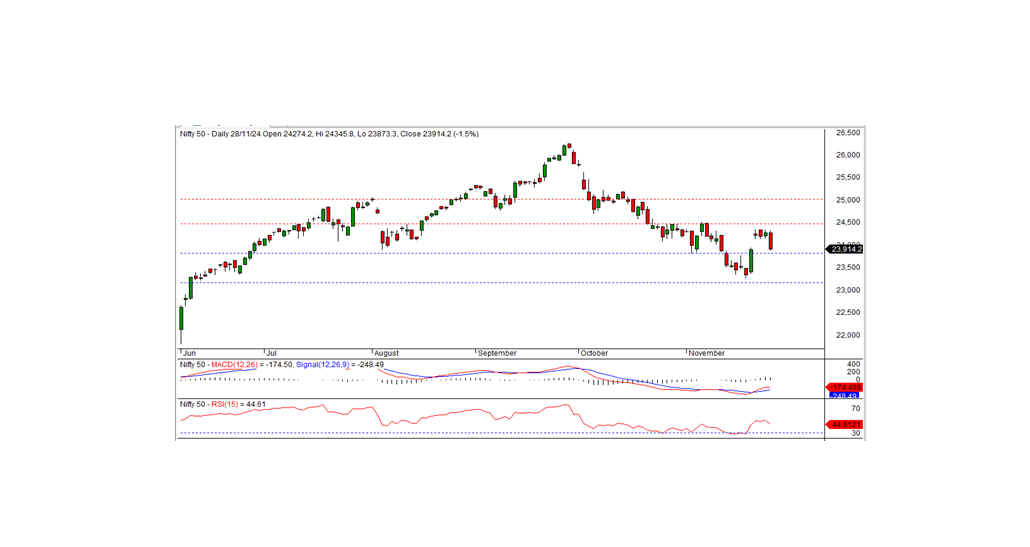Viewport: 1030px width, 547px height.
Task: Click the Signal(12,26,9) = -248.49 label
Action: 340,364
